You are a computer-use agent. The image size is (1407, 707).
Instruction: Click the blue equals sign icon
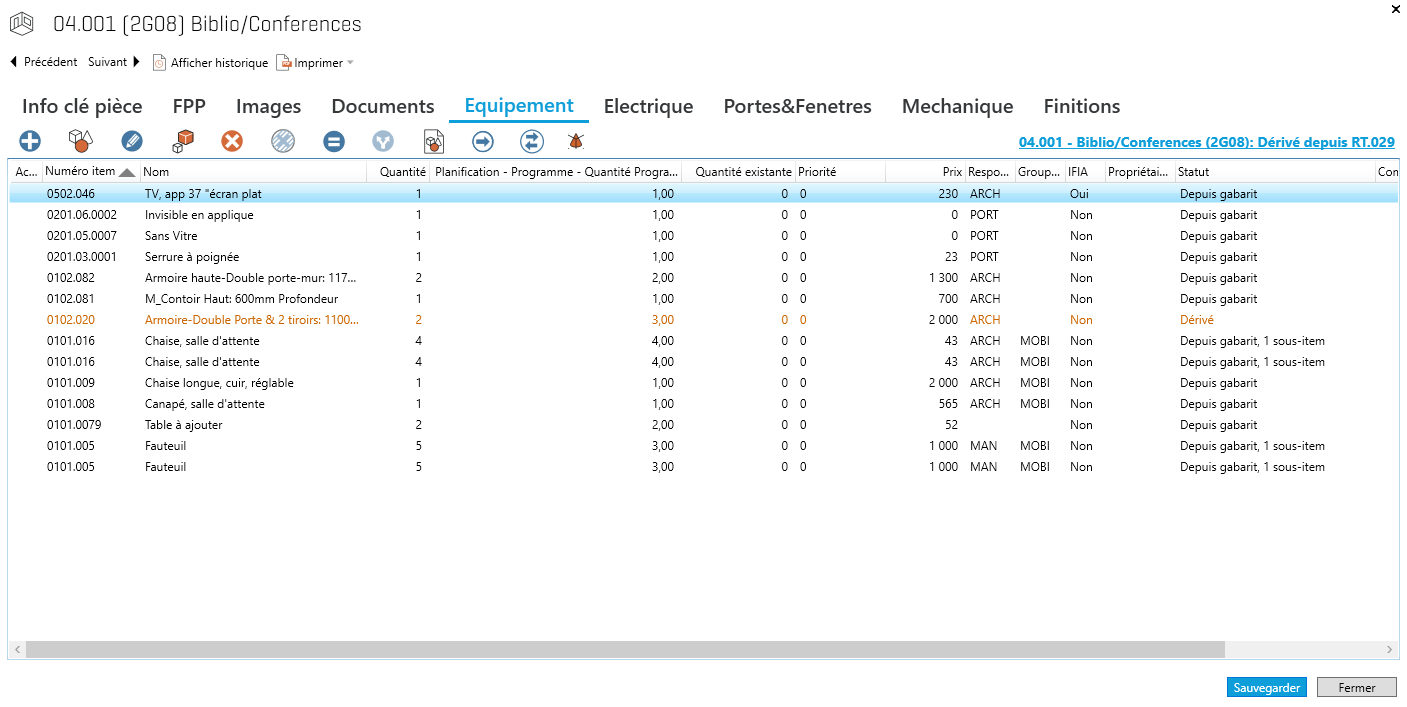tap(334, 142)
